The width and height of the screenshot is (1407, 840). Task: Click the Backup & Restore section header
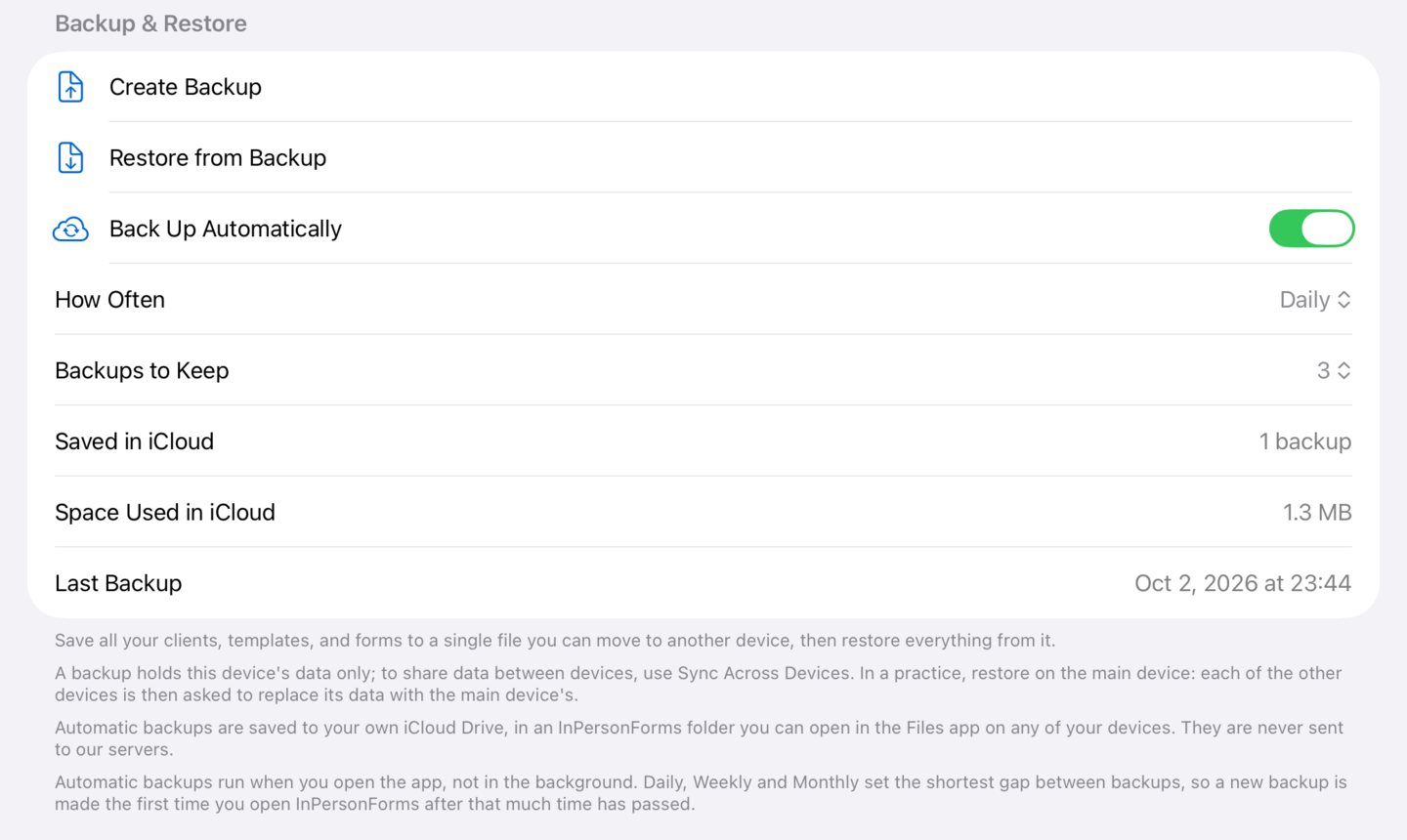[x=150, y=23]
